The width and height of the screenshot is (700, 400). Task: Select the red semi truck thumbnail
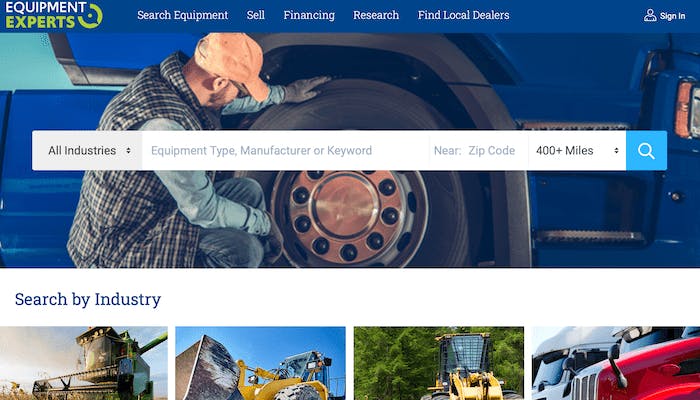point(616,363)
